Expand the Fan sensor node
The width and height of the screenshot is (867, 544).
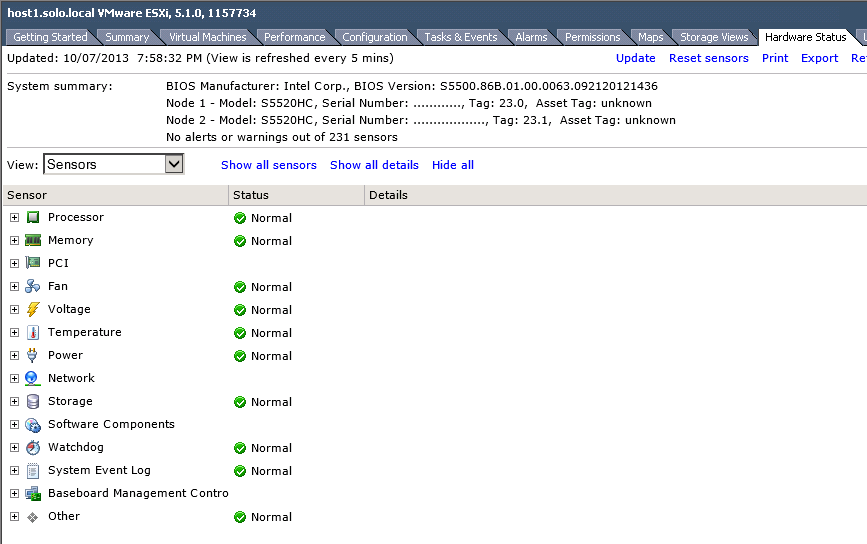(14, 286)
